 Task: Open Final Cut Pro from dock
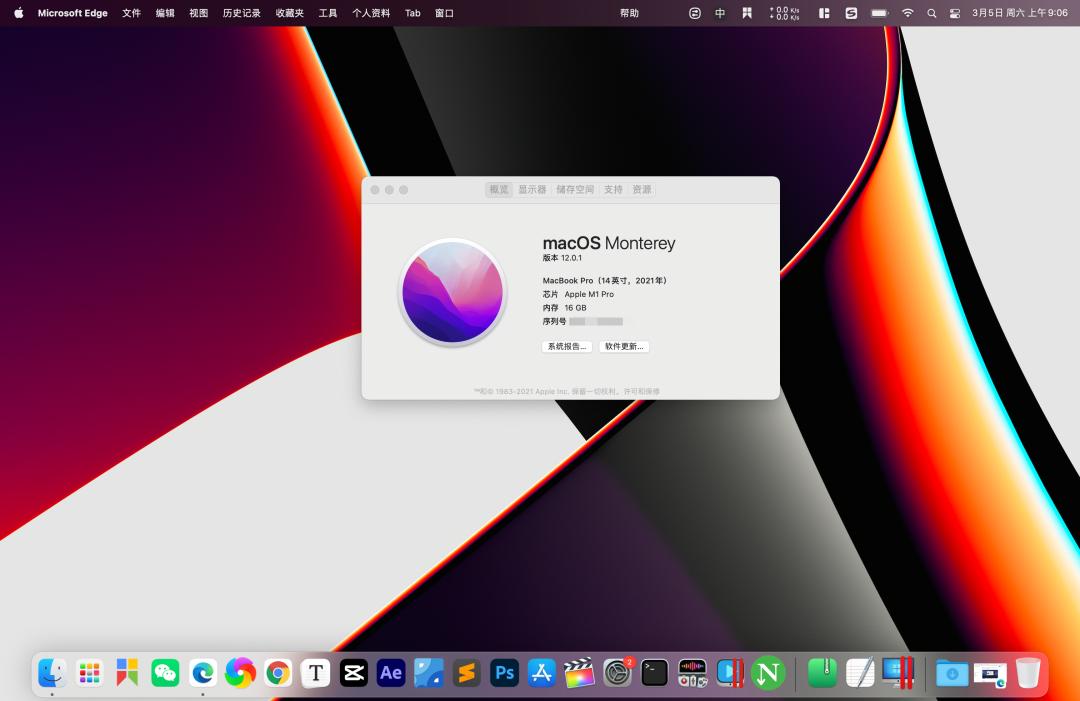coord(579,673)
